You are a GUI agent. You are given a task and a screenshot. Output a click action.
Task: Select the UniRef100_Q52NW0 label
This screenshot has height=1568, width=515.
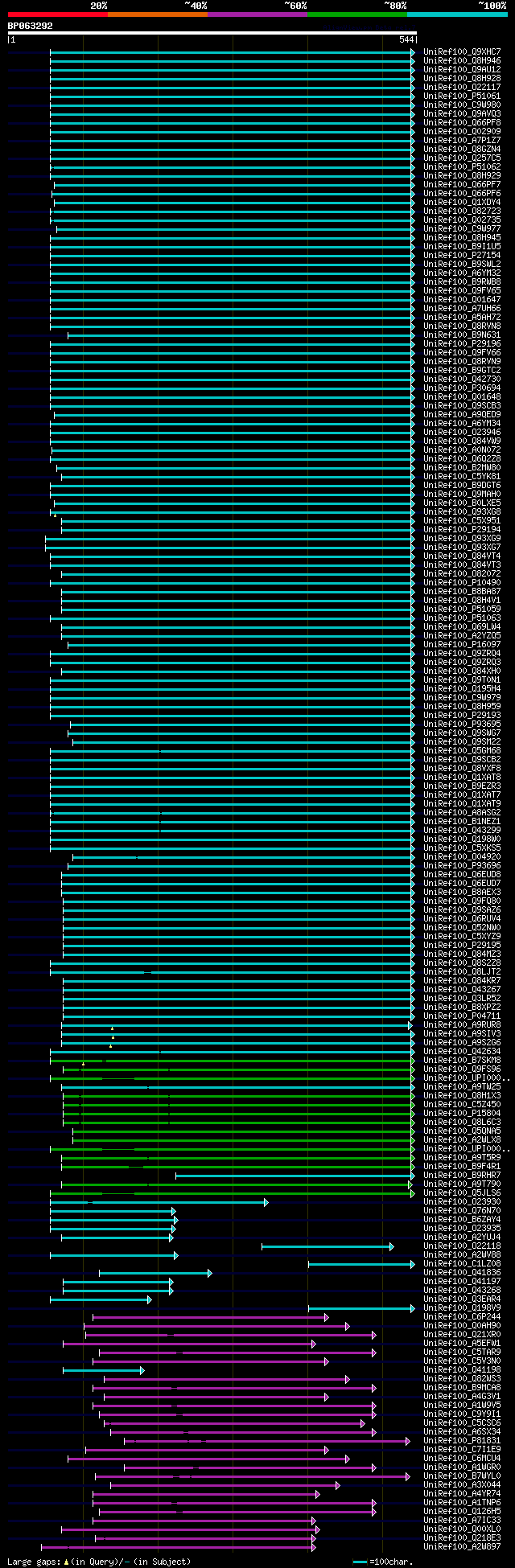(462, 927)
